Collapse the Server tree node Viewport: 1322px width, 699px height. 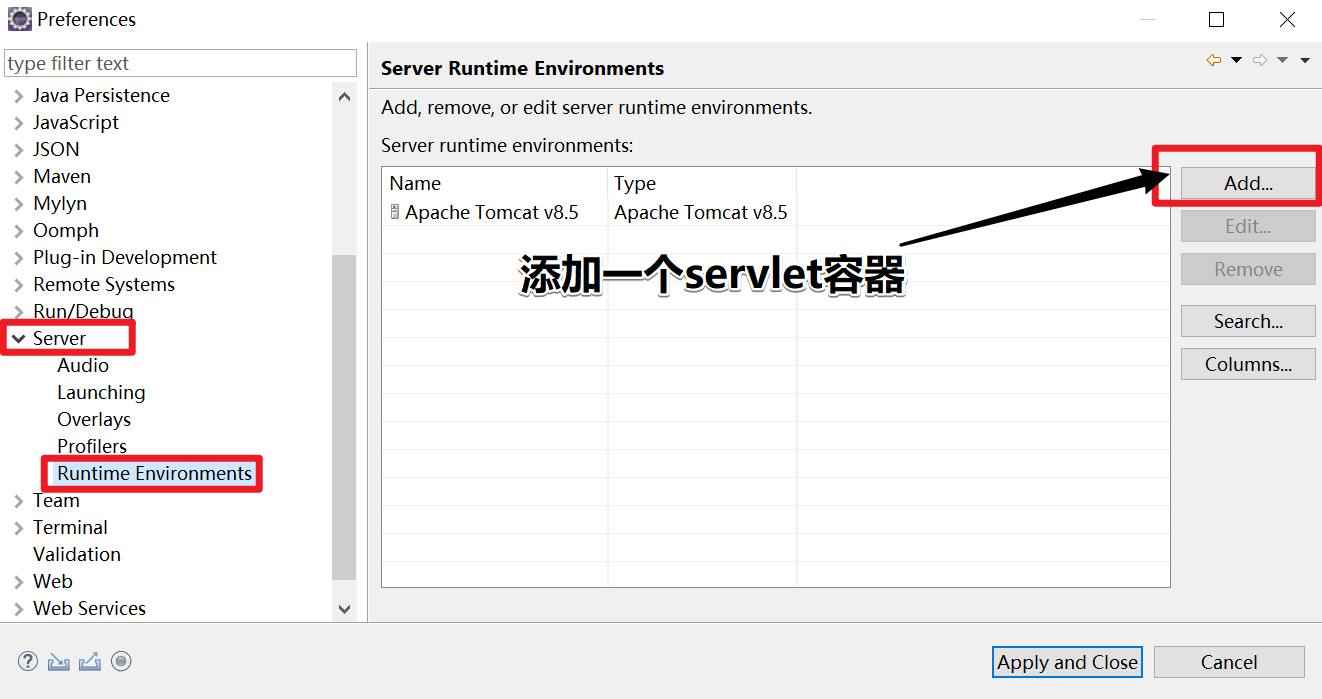pos(19,339)
